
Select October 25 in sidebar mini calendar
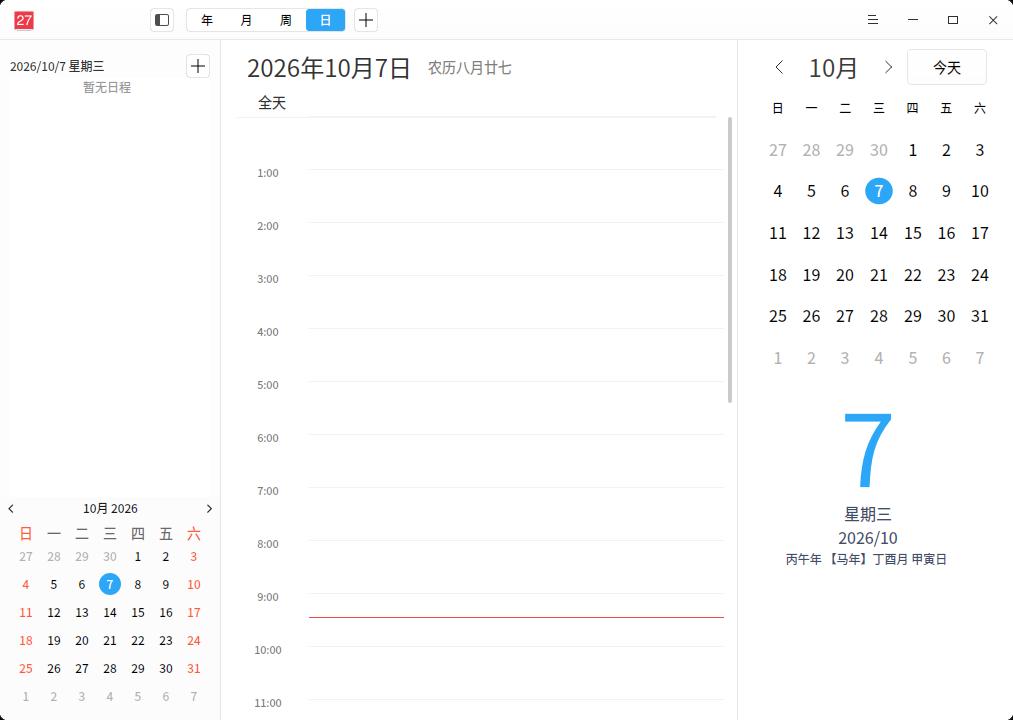26,668
